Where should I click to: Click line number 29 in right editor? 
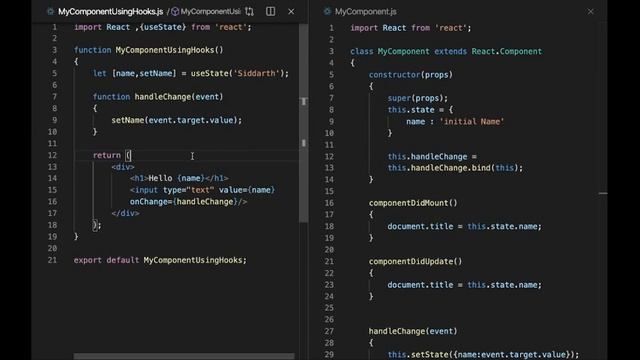329,354
